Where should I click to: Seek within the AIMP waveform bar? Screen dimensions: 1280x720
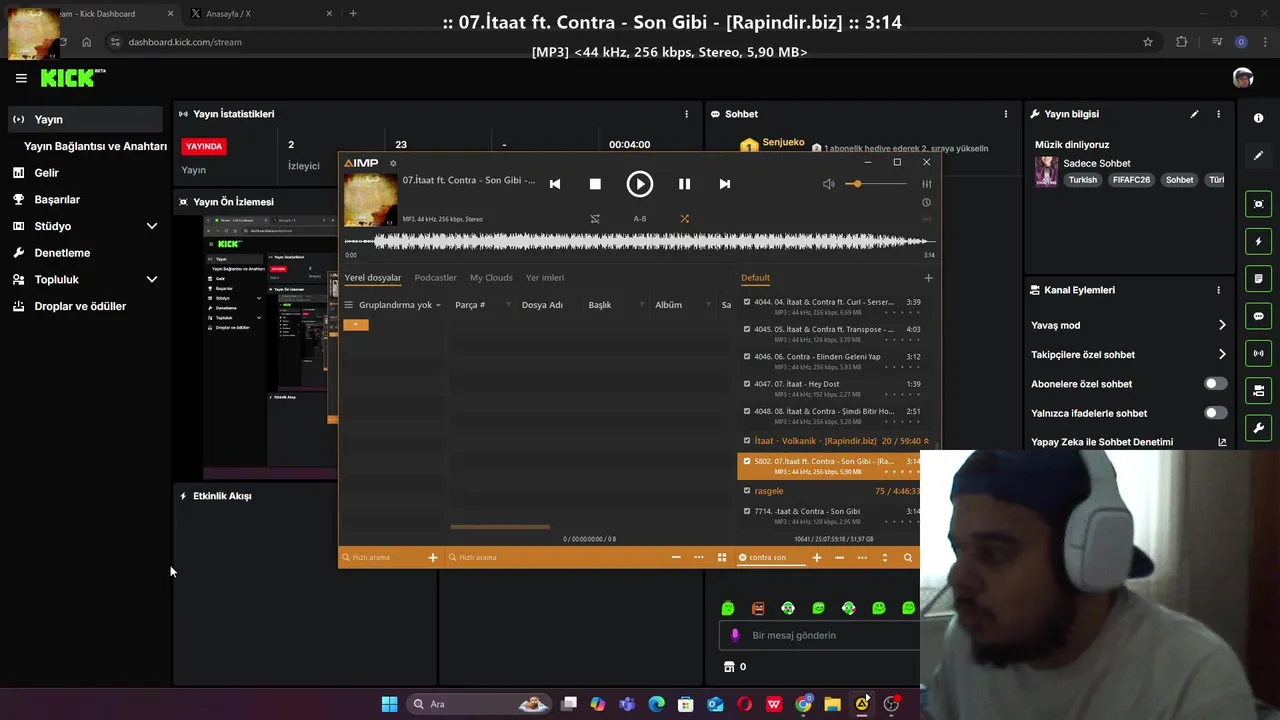[x=640, y=241]
